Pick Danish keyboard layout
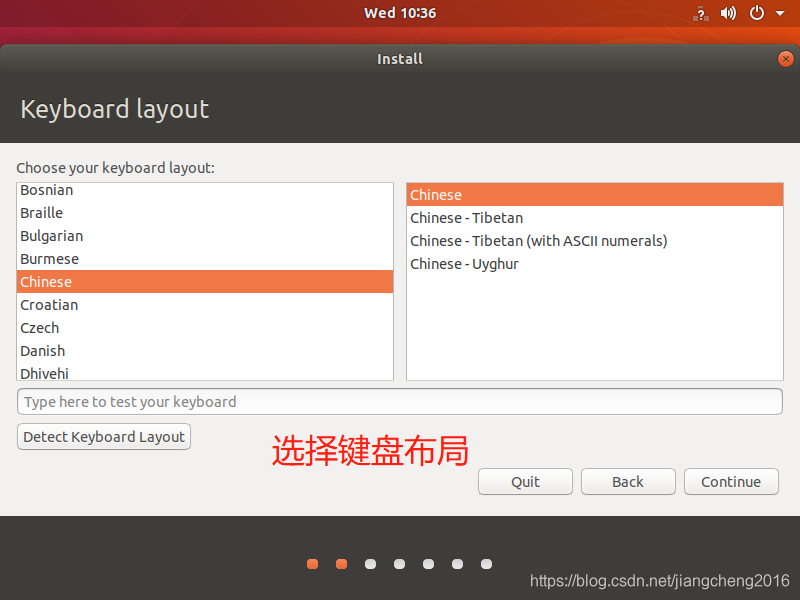Image resolution: width=800 pixels, height=600 pixels. click(205, 351)
